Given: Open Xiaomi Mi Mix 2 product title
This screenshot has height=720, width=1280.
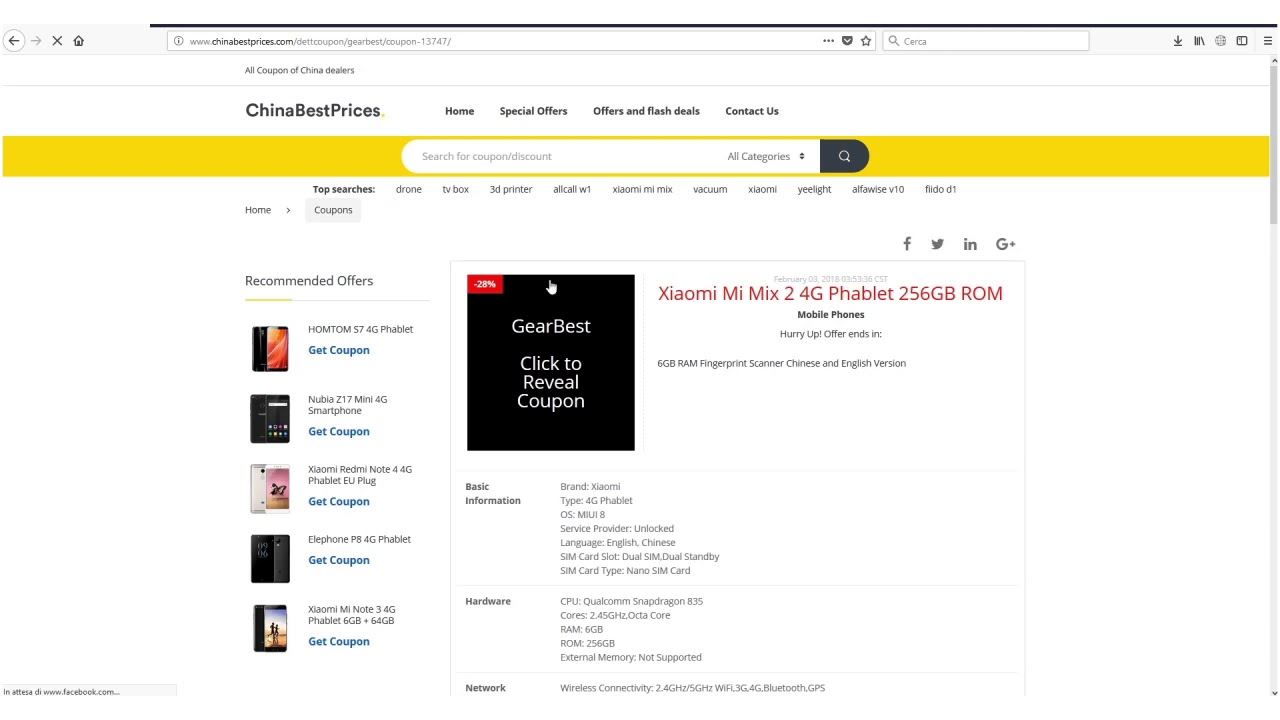Looking at the screenshot, I should click(x=830, y=293).
